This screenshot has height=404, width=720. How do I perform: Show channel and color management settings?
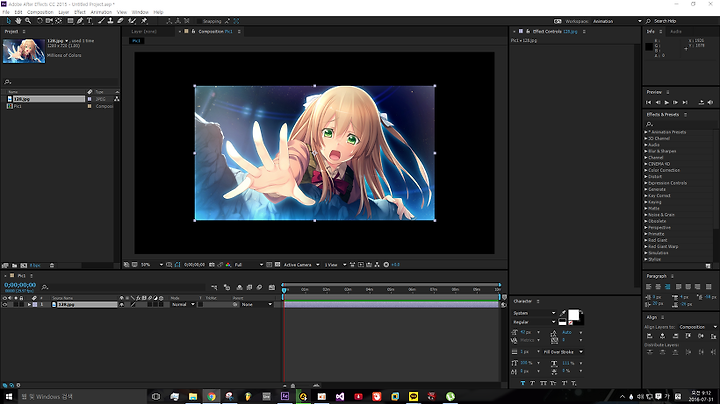coord(228,265)
